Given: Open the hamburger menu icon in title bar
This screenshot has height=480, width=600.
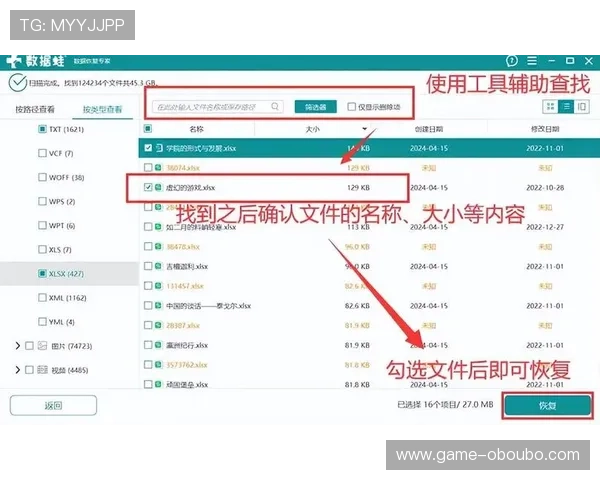Looking at the screenshot, I should click(532, 61).
